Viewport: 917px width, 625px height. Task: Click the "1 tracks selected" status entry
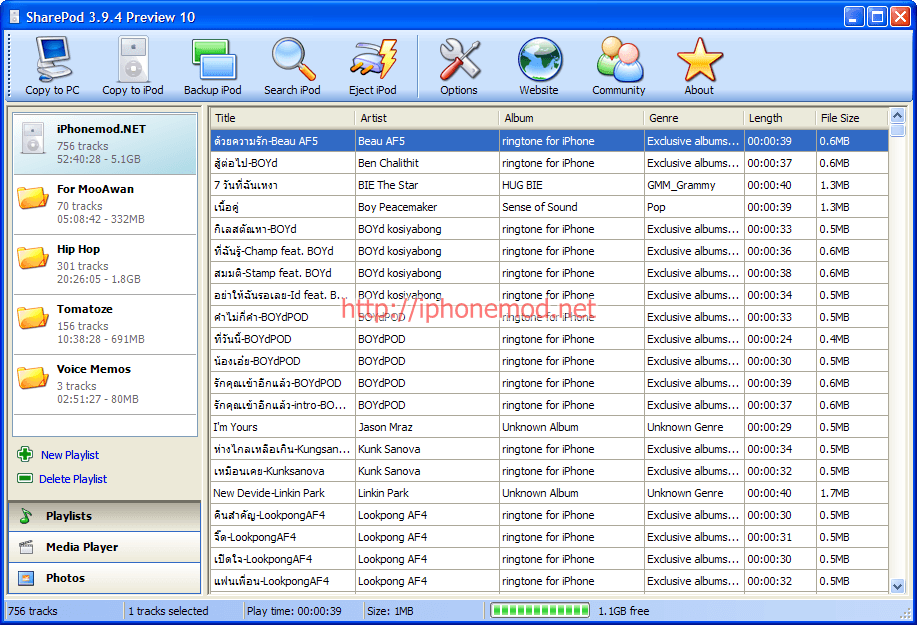point(168,611)
